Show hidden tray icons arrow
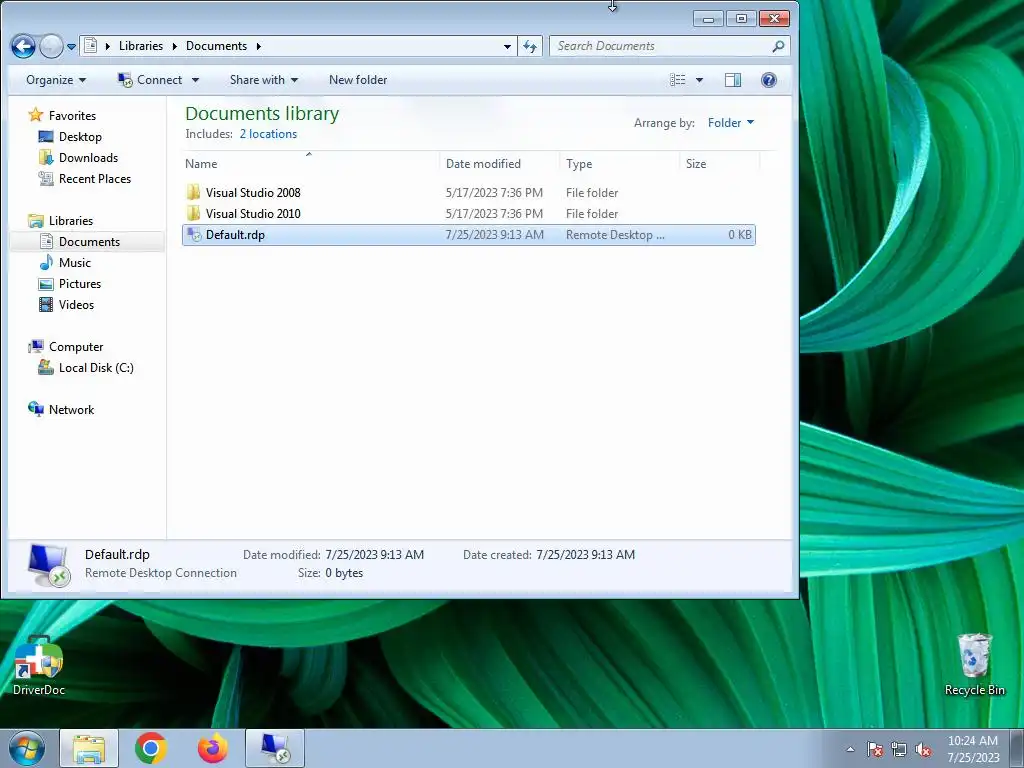This screenshot has width=1024, height=768. 850,749
